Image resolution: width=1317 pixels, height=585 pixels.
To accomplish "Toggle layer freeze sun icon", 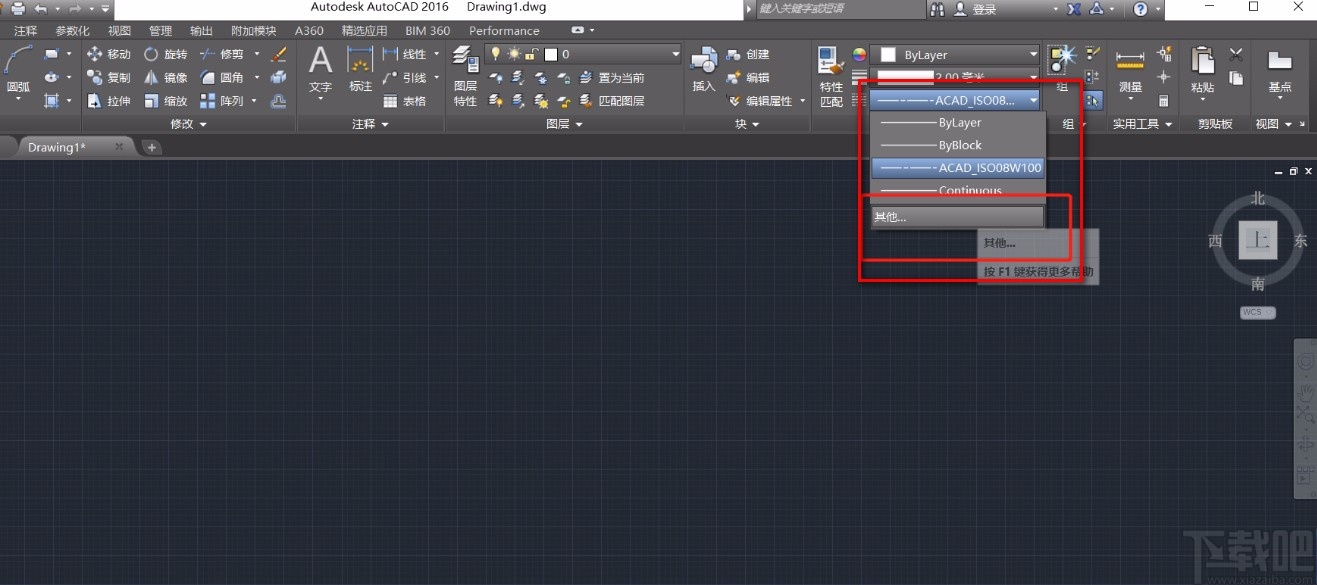I will click(x=514, y=54).
